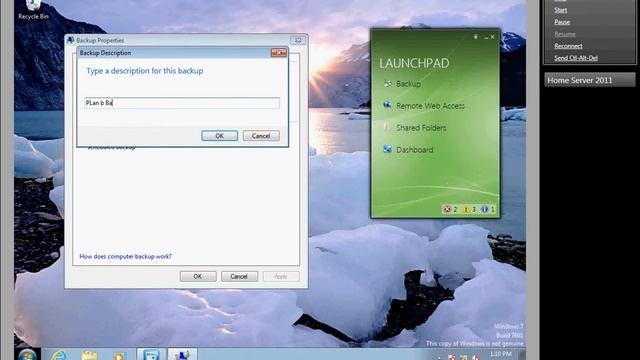This screenshot has height=360, width=640.
Task: View critical alerts in Launchpad
Action: click(450, 209)
